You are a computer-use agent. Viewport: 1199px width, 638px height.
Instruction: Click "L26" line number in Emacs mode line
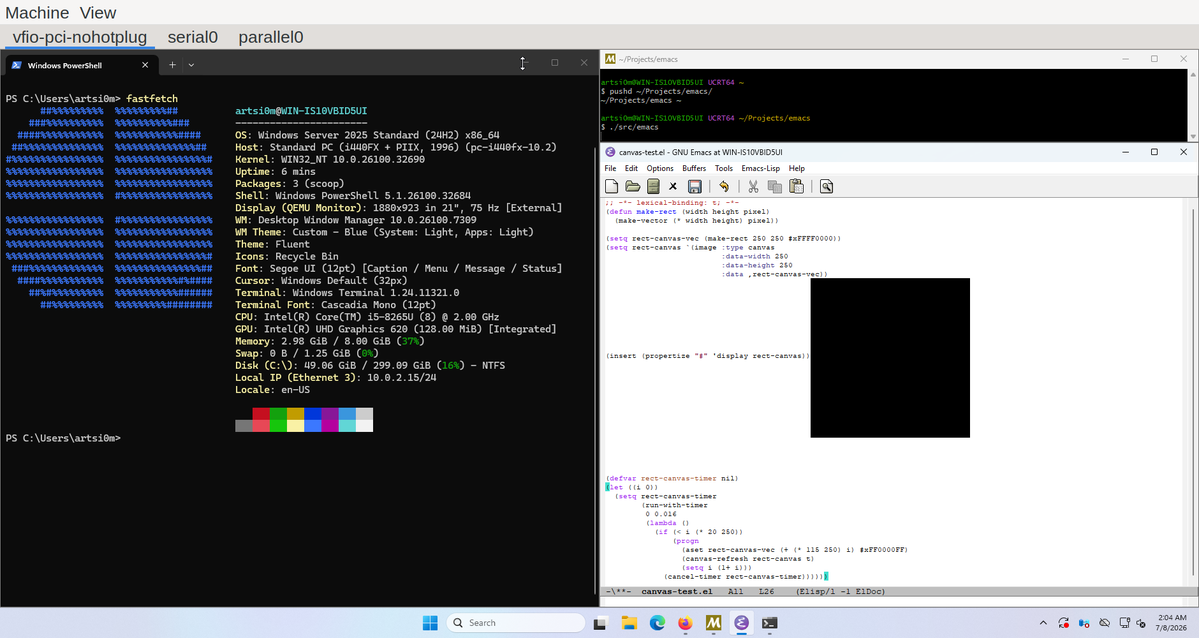tap(766, 591)
